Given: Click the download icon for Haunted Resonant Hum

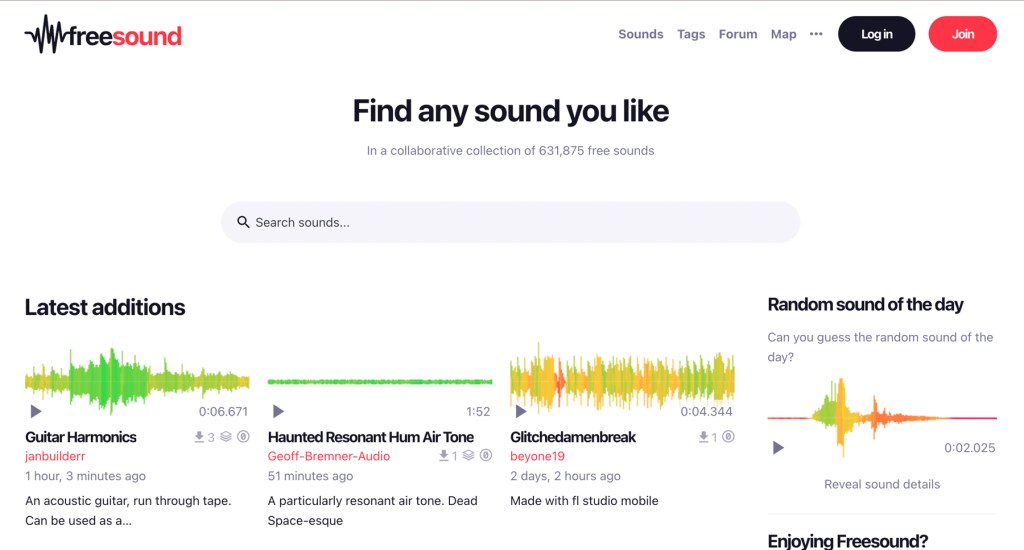Looking at the screenshot, I should (443, 456).
